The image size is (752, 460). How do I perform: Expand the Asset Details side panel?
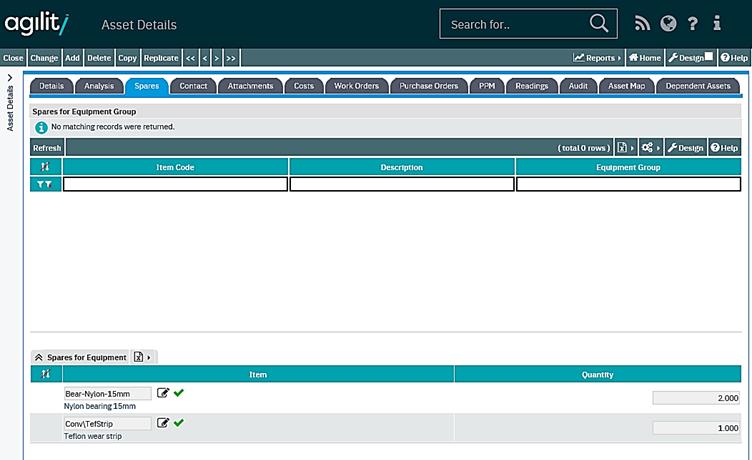point(10,78)
